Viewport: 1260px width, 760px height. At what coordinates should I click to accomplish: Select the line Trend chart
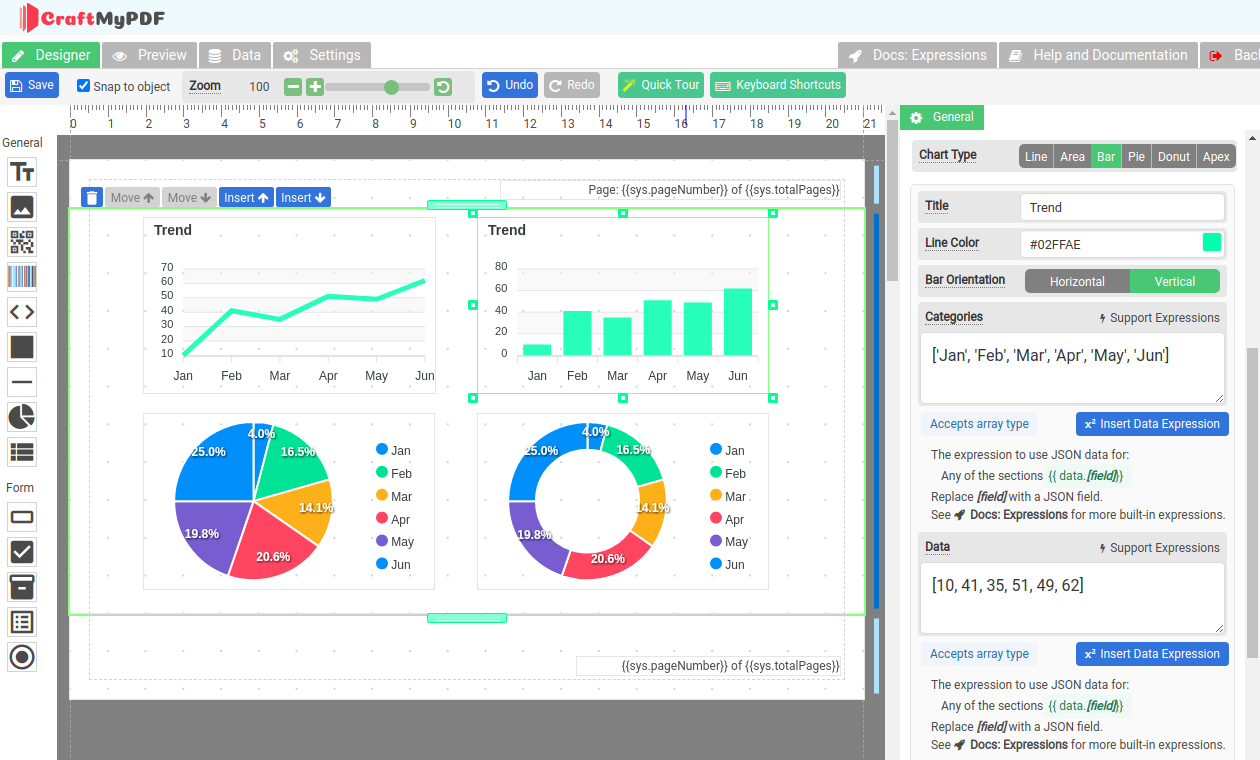click(x=289, y=305)
